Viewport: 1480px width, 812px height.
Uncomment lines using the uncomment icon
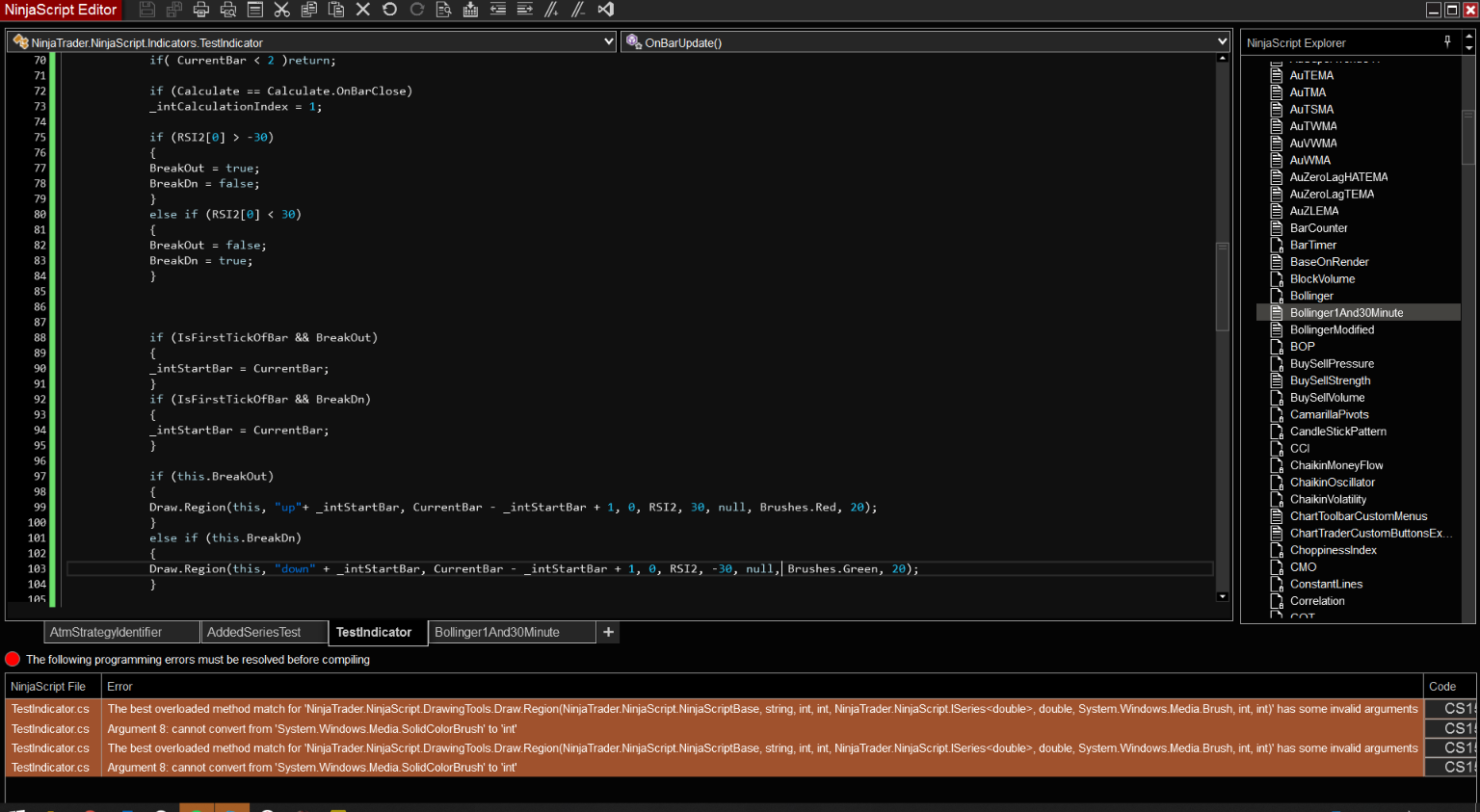(x=578, y=10)
